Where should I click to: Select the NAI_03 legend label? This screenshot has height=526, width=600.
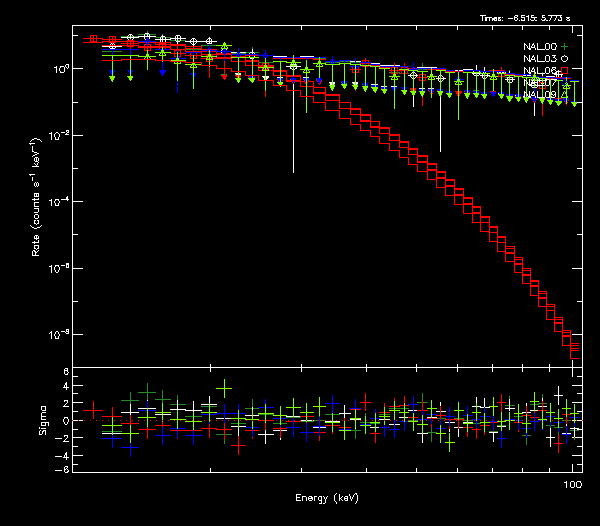coord(540,59)
